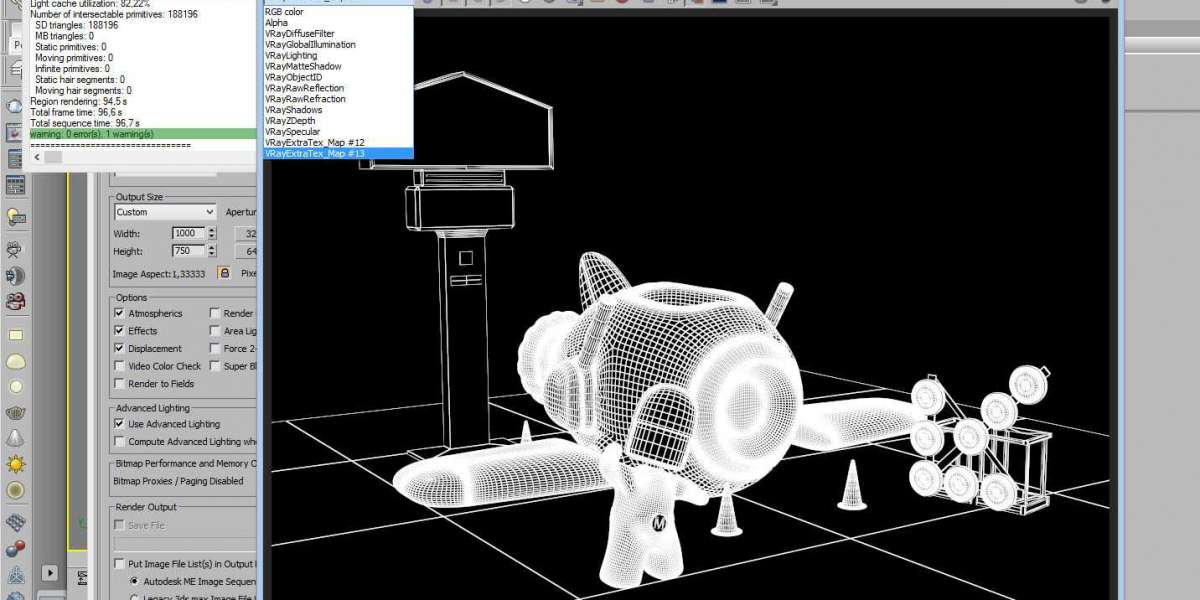Screen dimensions: 1200x600
Task: Uncheck the Atmospherics option
Action: 120,313
